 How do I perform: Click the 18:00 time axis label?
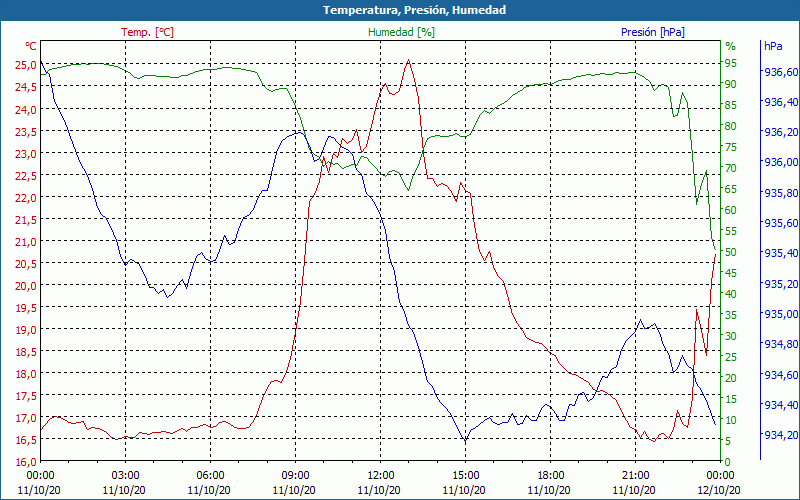tap(550, 476)
